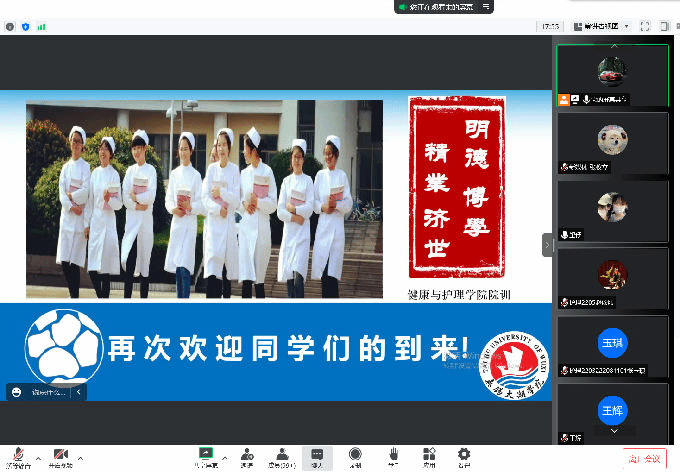Click the raise hand icon

click(x=393, y=455)
